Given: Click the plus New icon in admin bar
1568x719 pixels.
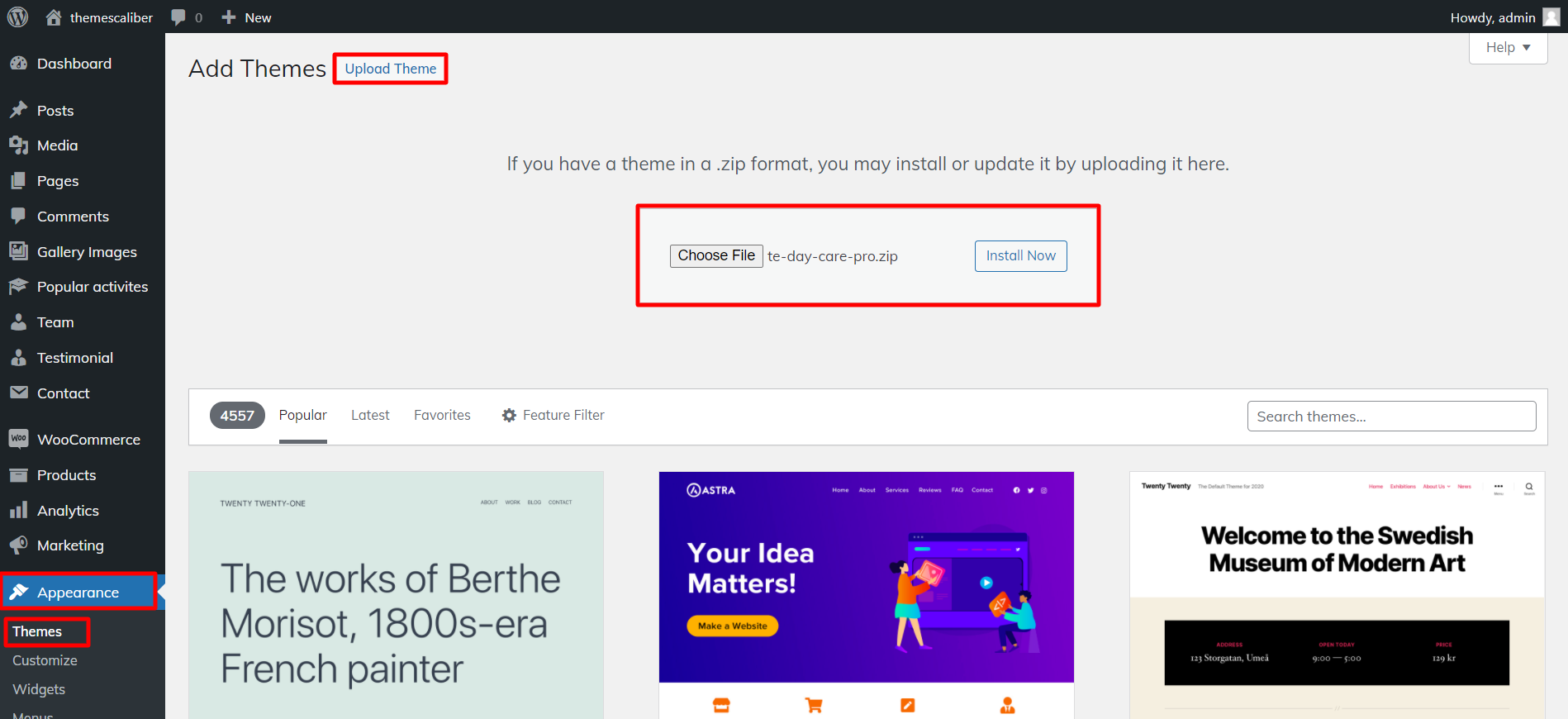Looking at the screenshot, I should 229,17.
